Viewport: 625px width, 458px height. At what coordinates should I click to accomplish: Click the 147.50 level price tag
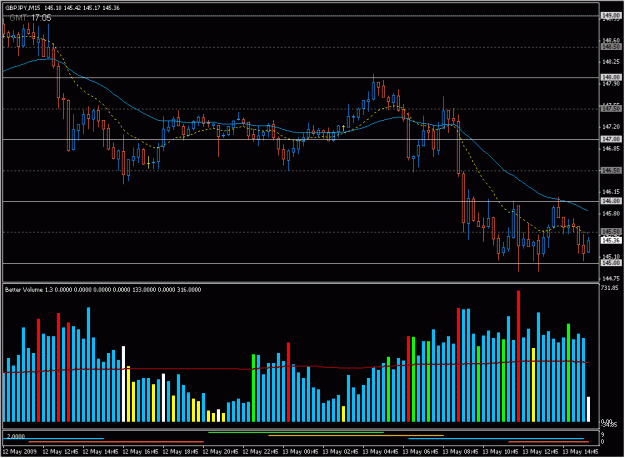pyautogui.click(x=611, y=108)
